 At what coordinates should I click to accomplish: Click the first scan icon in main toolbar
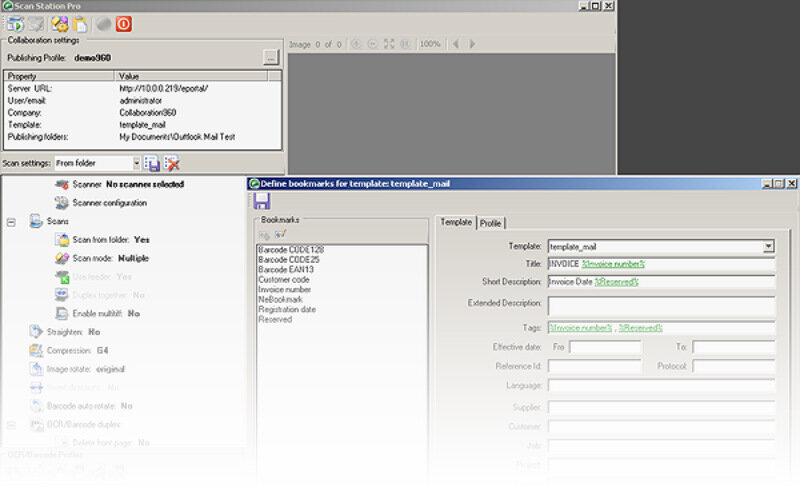tap(14, 24)
